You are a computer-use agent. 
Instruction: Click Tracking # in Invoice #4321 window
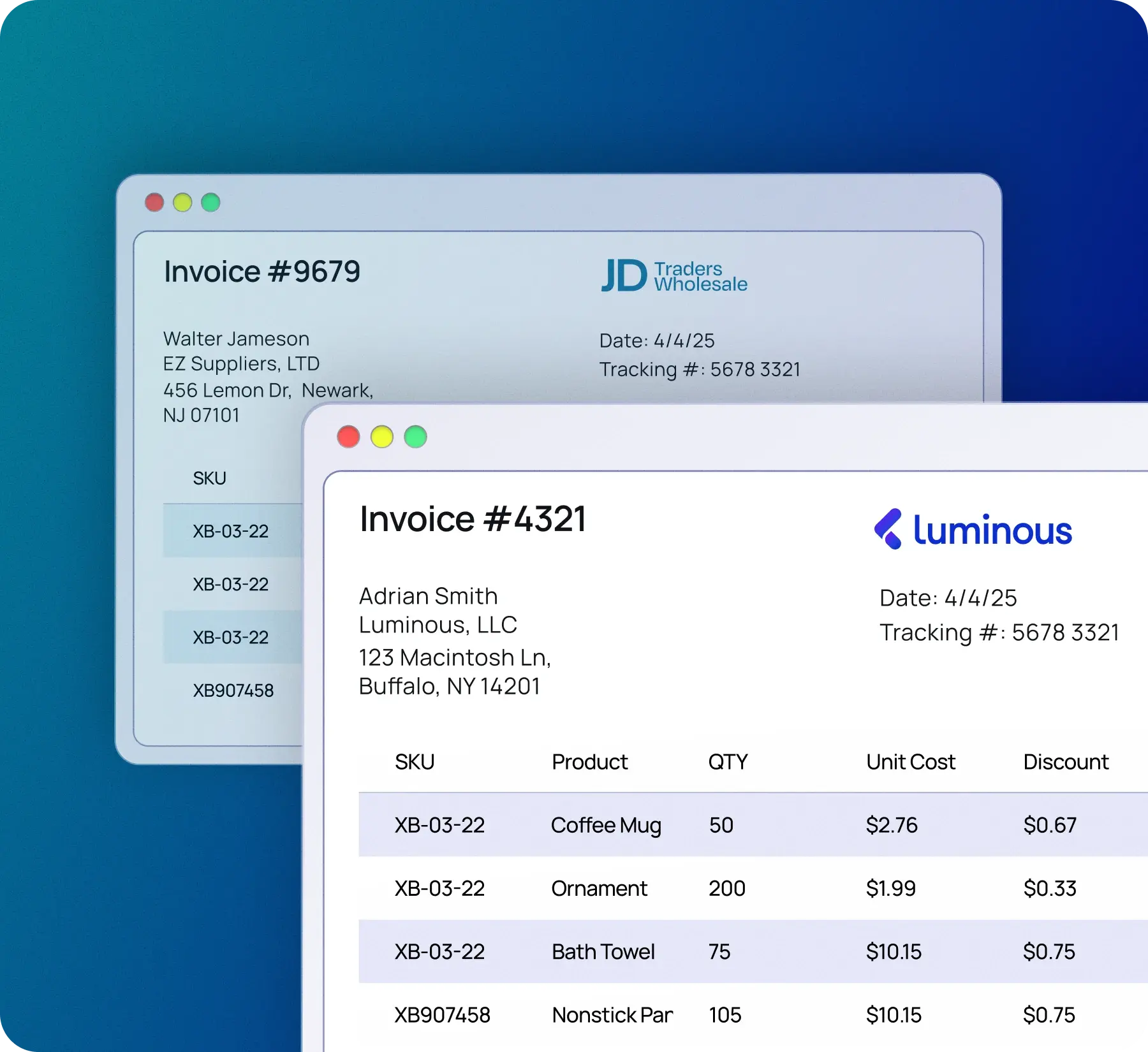tap(999, 632)
